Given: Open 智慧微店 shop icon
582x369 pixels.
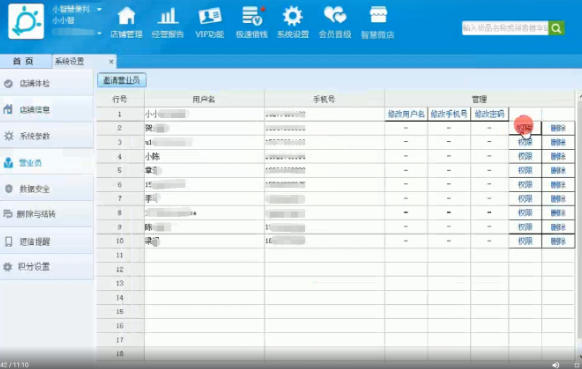Looking at the screenshot, I should click(377, 22).
